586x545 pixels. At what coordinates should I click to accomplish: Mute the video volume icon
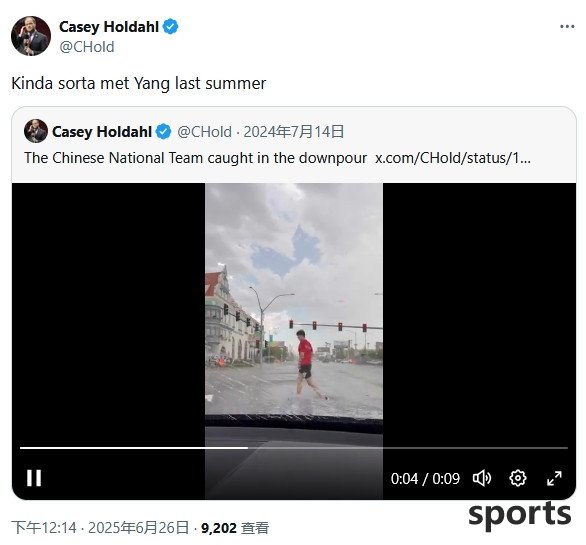tap(482, 478)
